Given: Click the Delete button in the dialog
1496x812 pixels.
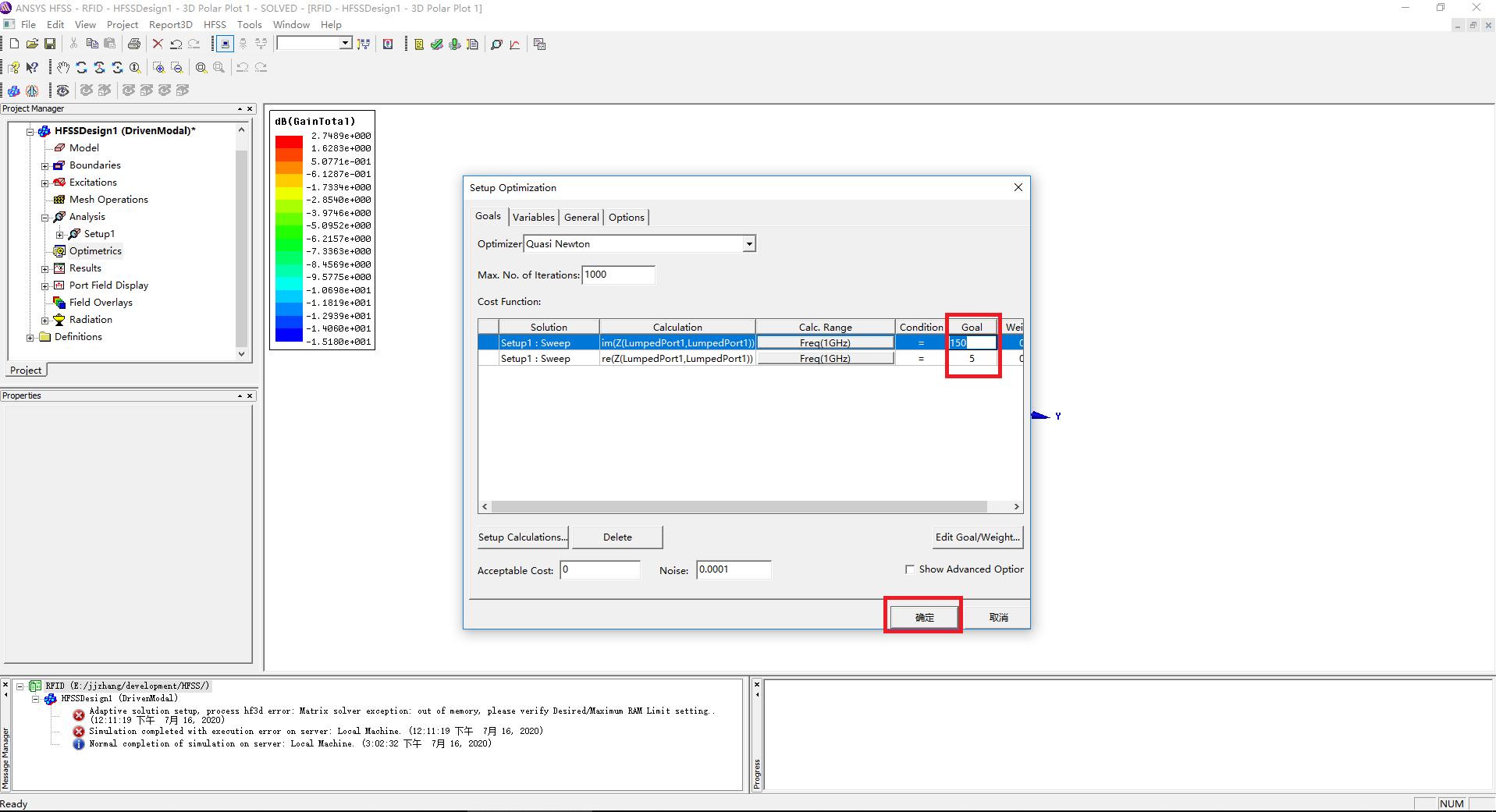Looking at the screenshot, I should pyautogui.click(x=617, y=537).
